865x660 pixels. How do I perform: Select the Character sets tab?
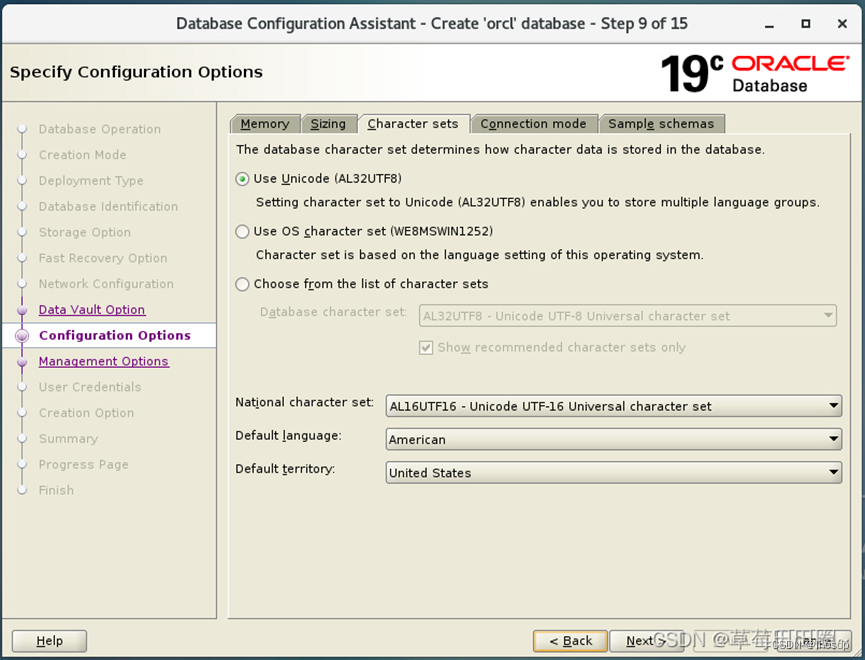(413, 124)
